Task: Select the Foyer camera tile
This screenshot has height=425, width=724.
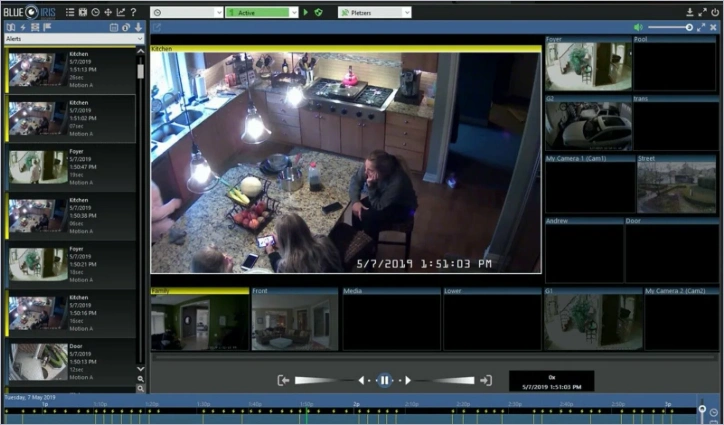Action: point(588,65)
